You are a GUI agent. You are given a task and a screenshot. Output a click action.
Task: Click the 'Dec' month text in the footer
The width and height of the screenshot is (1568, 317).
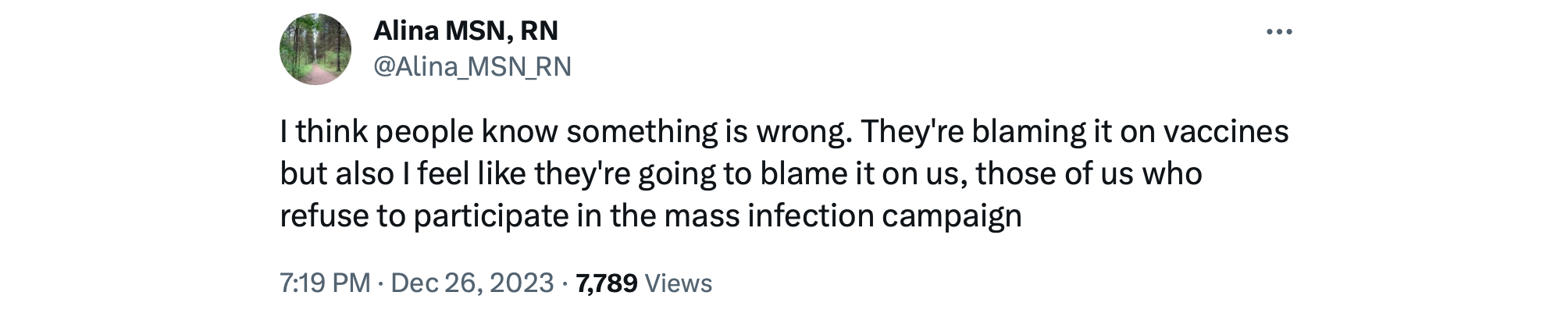[414, 283]
